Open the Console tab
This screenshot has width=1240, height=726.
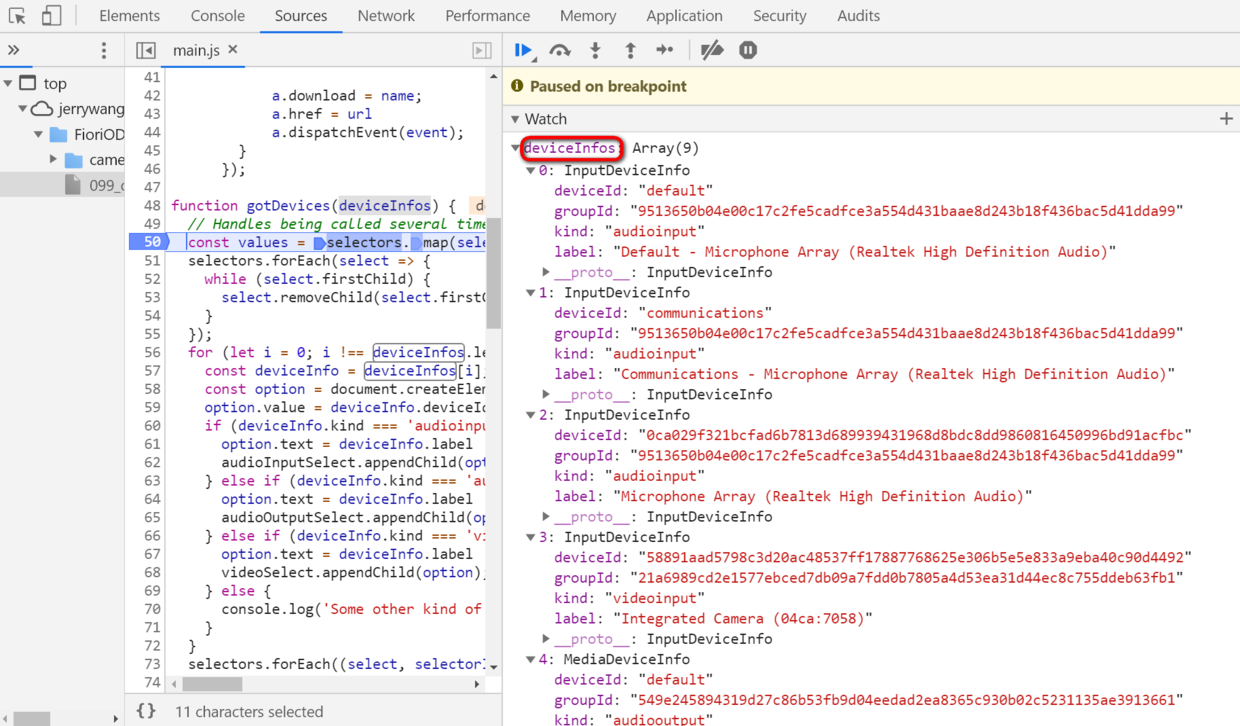tap(217, 16)
